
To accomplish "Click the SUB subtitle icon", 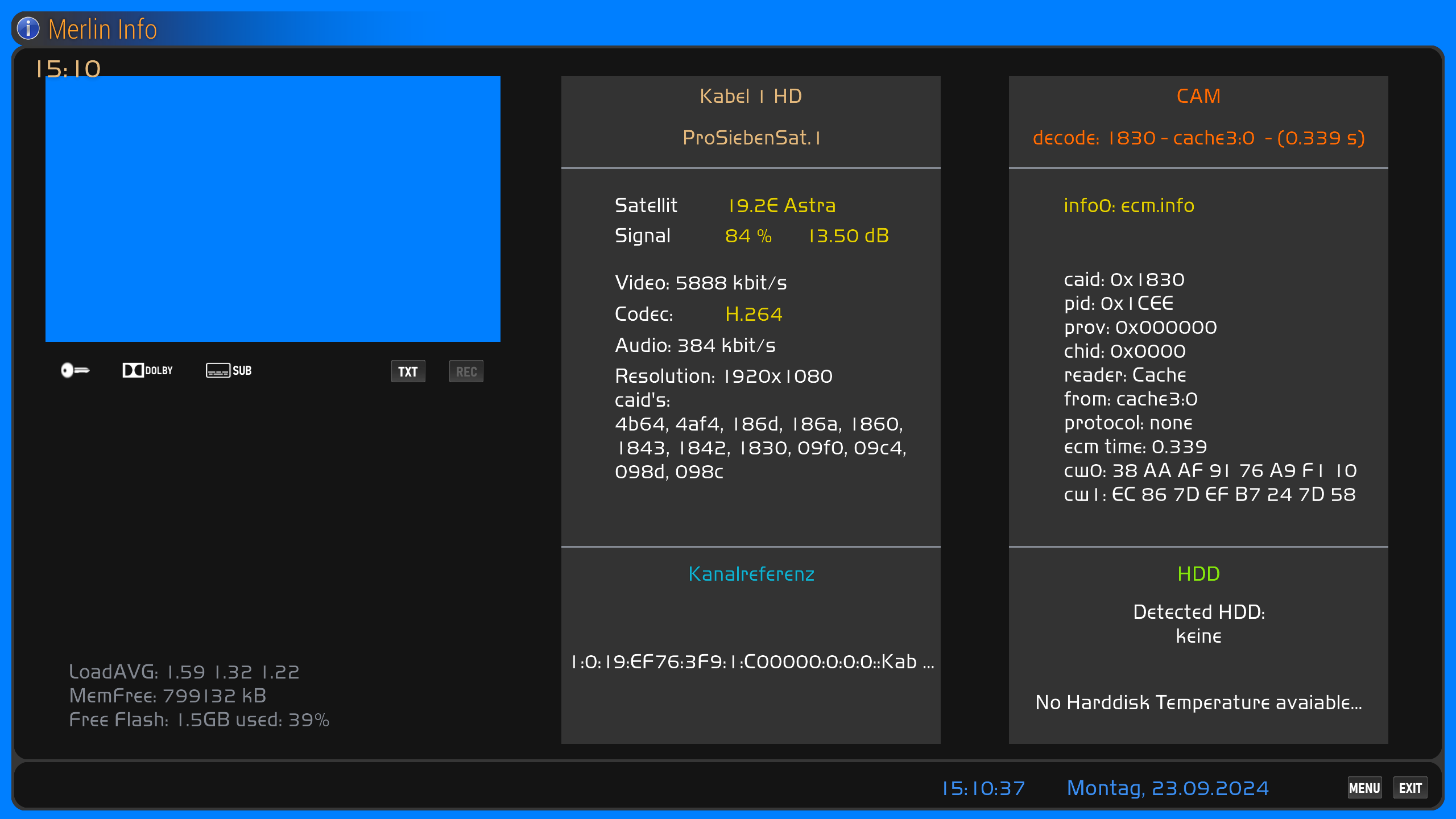I will pyautogui.click(x=229, y=370).
